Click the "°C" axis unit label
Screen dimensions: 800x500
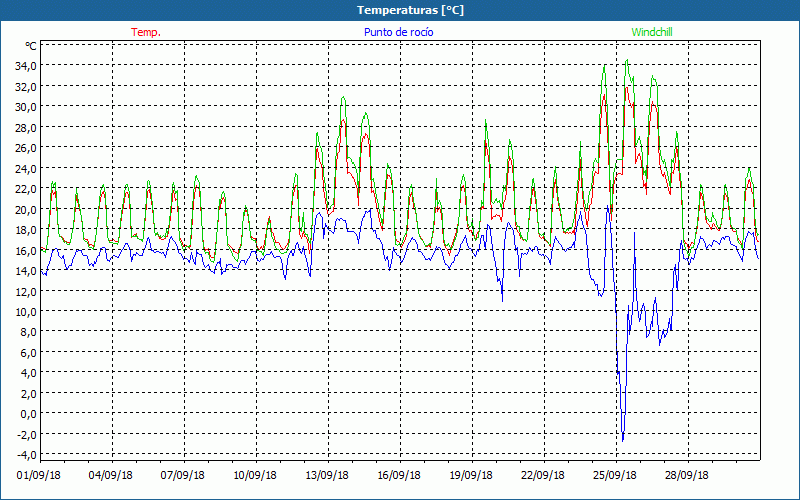point(31,46)
